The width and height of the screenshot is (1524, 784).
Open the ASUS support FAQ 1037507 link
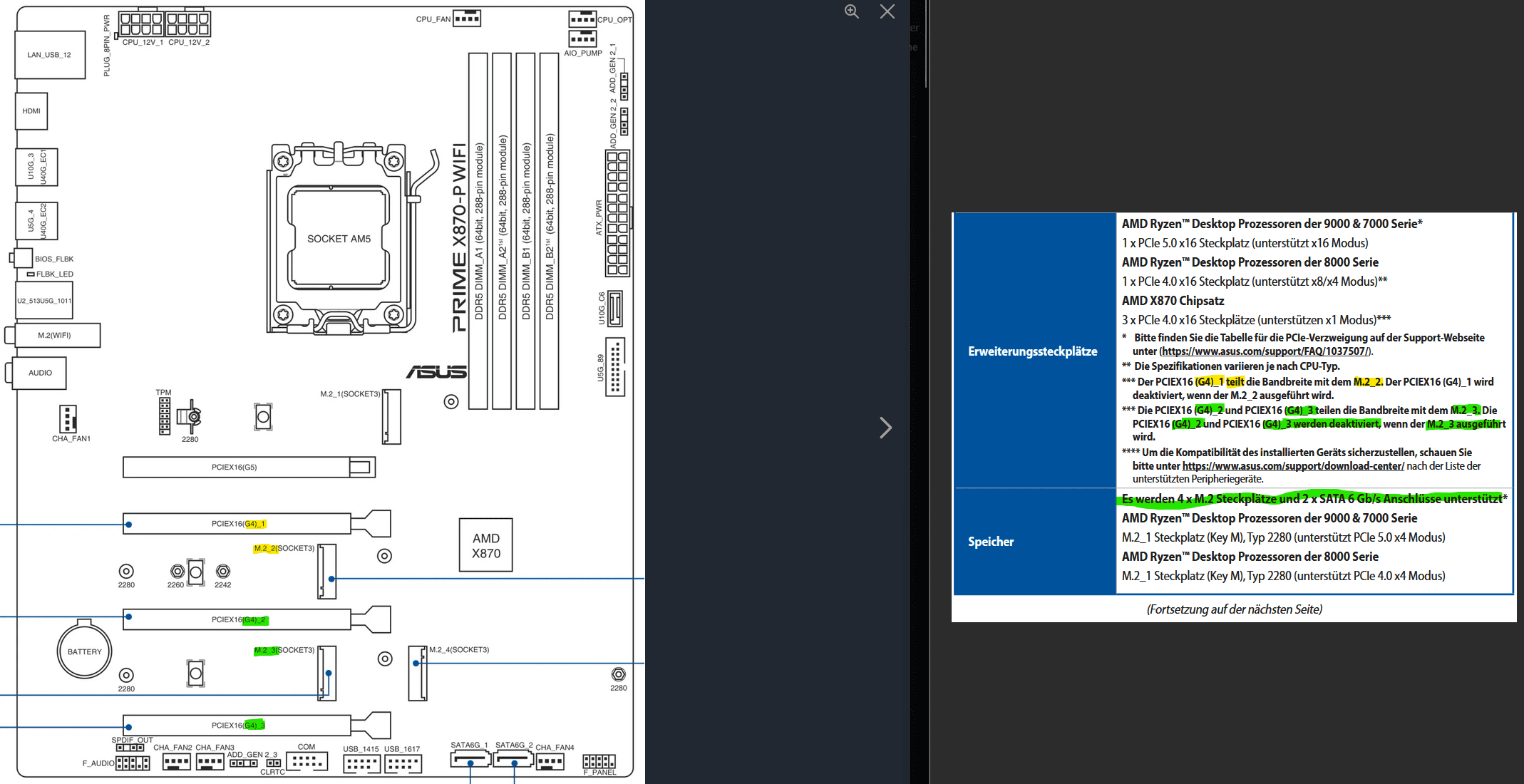(x=1265, y=351)
